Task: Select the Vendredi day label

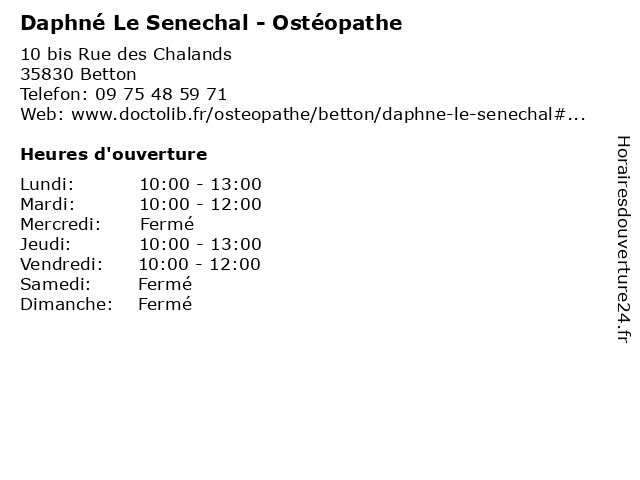Action: [x=61, y=264]
